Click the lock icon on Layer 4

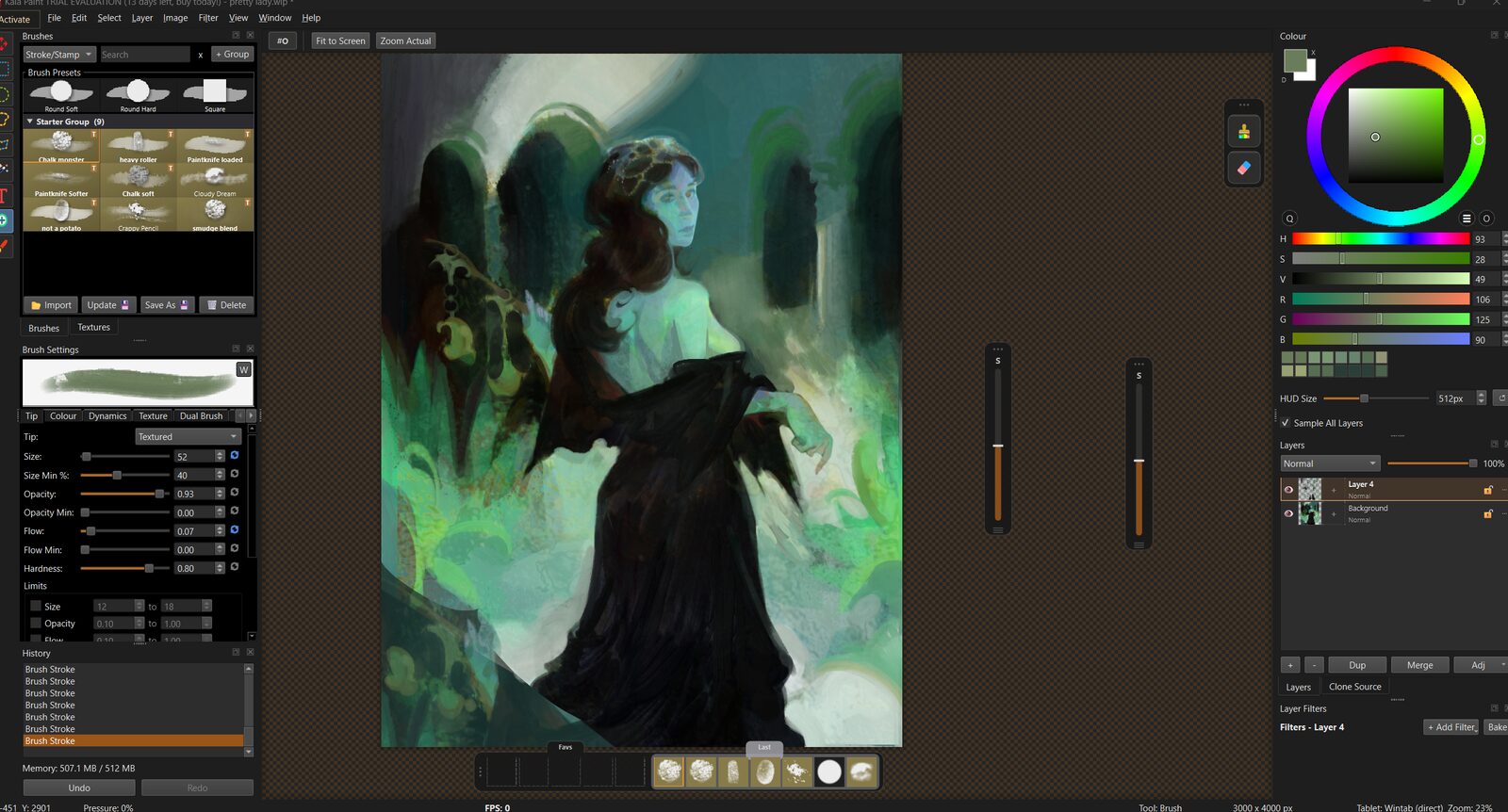coord(1488,490)
